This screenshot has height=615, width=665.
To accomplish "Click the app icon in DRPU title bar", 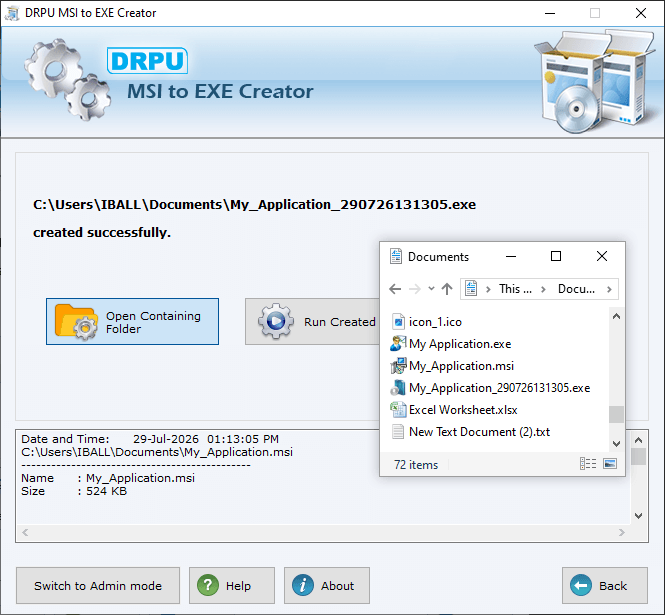I will click(11, 13).
